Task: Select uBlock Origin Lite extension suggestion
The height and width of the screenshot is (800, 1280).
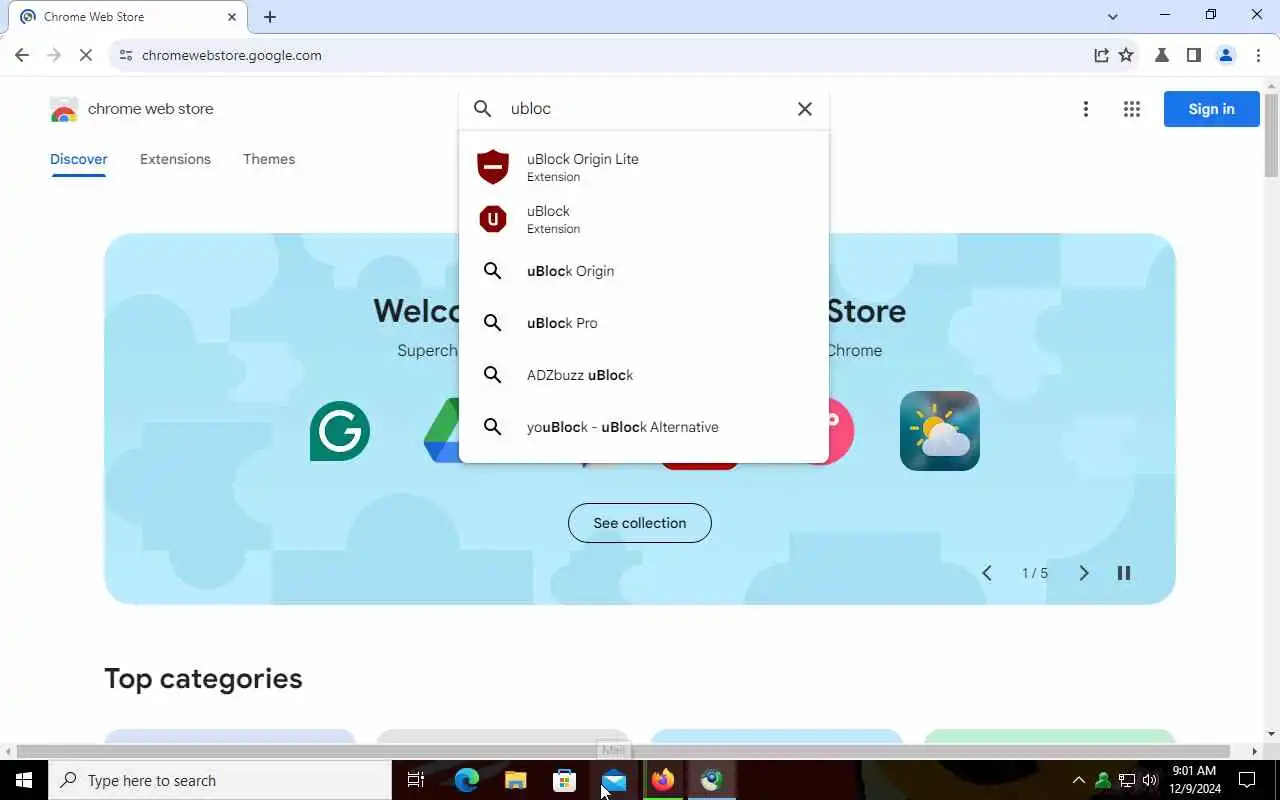Action: 644,167
